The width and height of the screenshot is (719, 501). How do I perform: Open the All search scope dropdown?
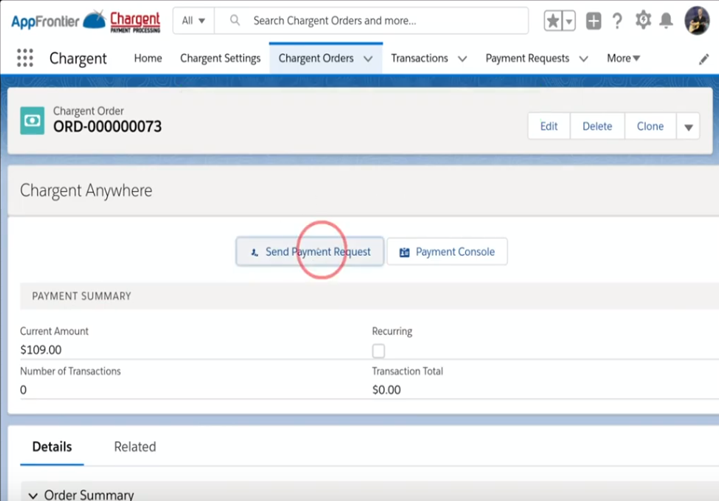click(x=193, y=21)
